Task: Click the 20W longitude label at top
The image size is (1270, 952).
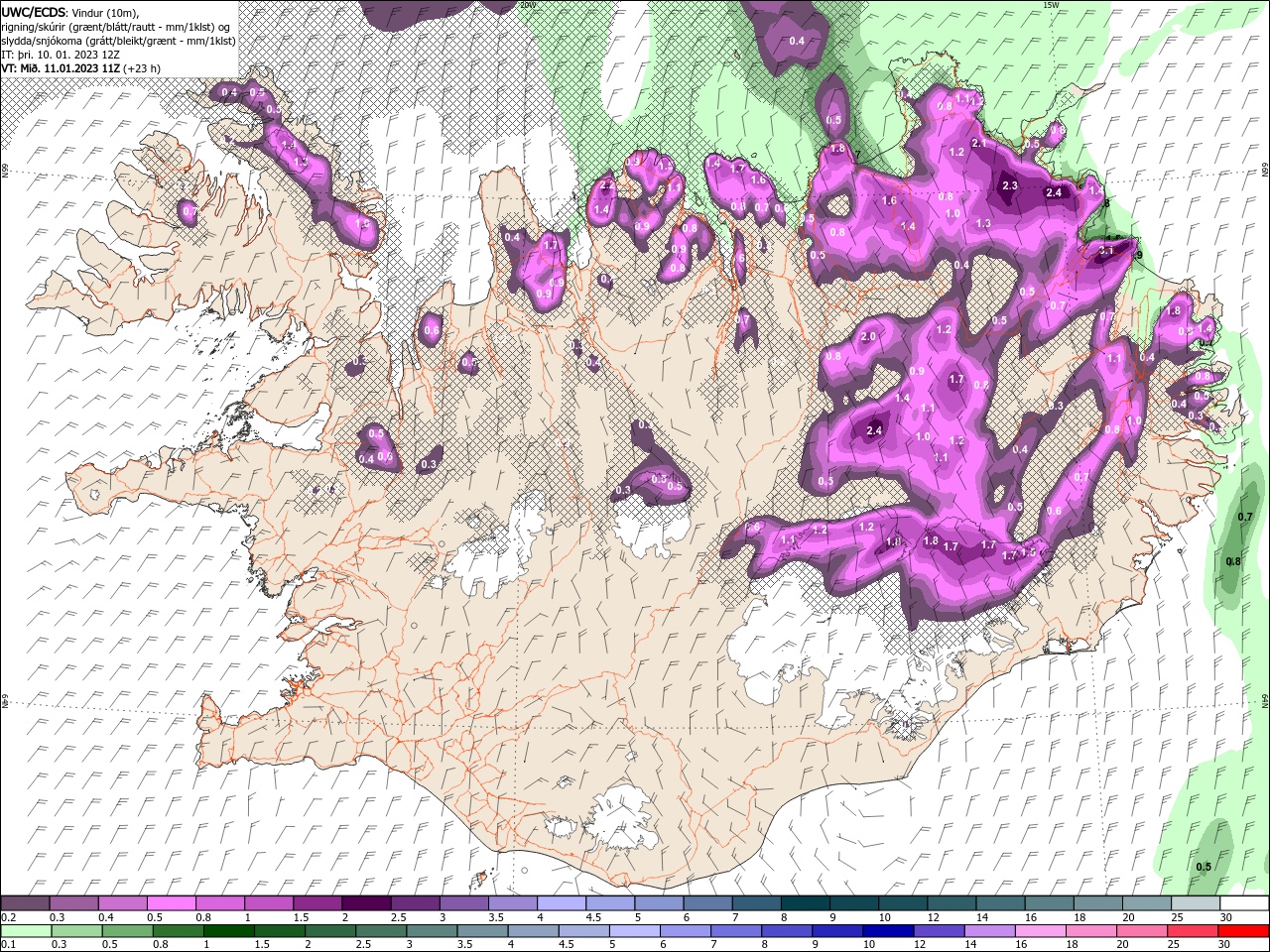Action: pos(527,5)
